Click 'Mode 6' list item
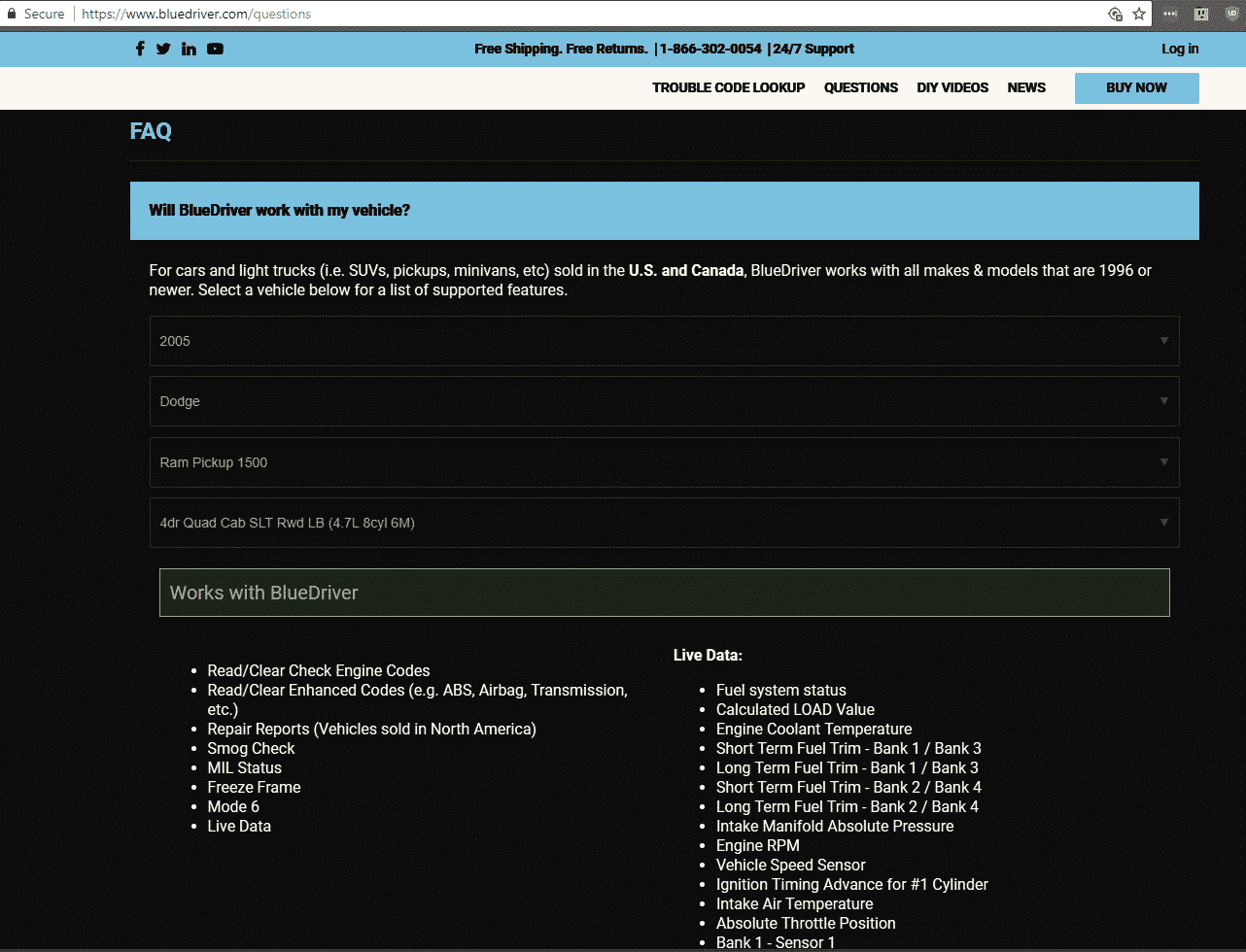The width and height of the screenshot is (1246, 952). [233, 806]
